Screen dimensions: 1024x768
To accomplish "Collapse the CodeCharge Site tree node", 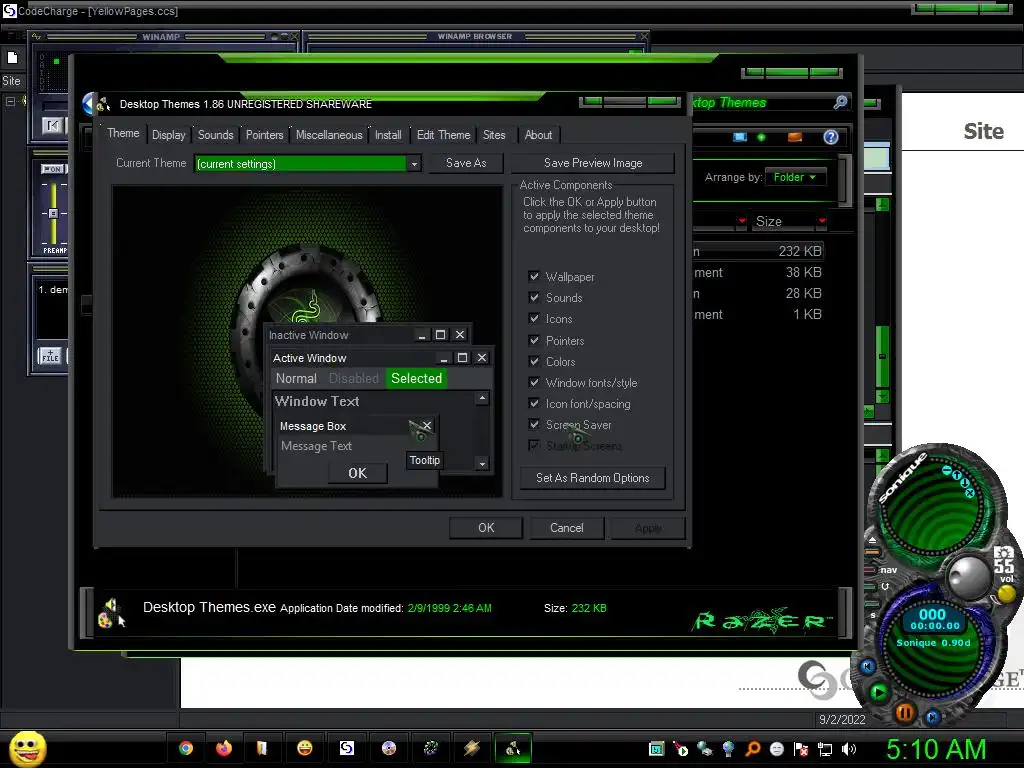I will point(10,101).
